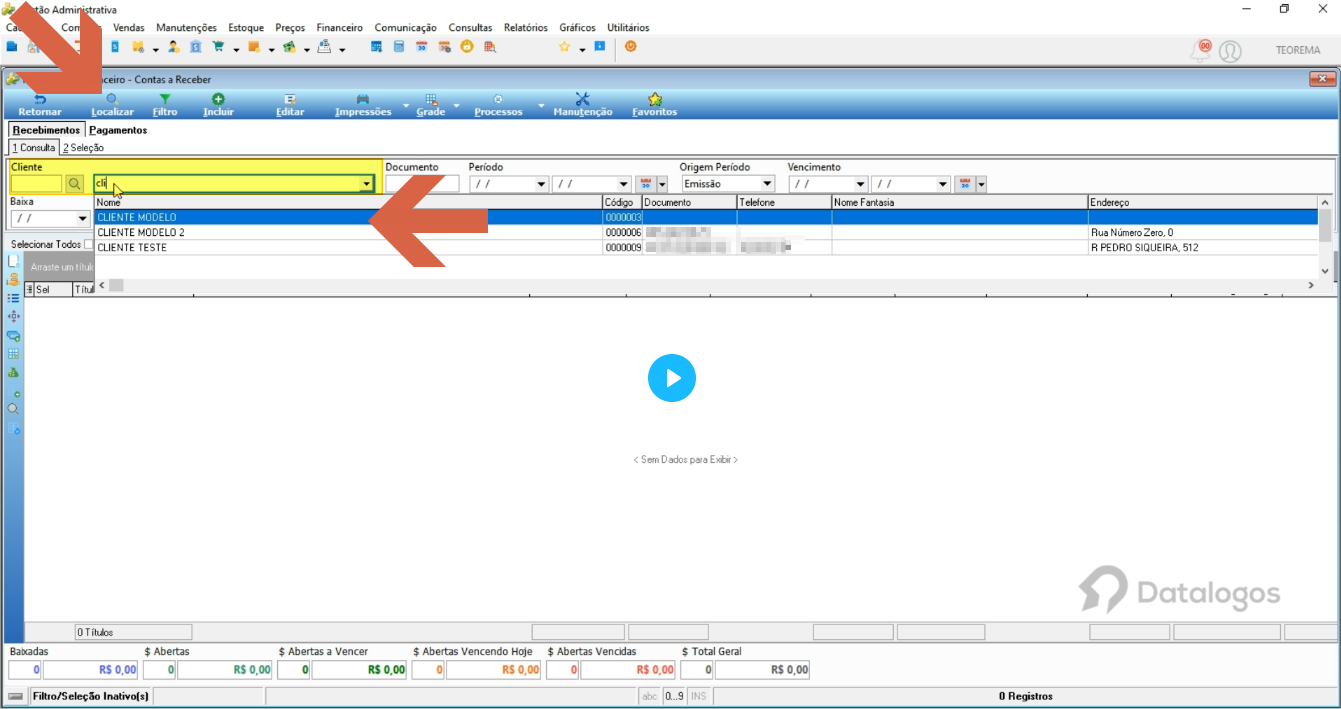Viewport: 1341px width, 709px height.
Task: Open the Baixa date dropdown
Action: tap(84, 218)
